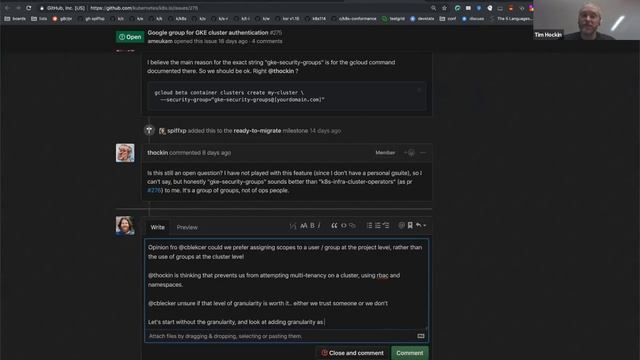Open the 'gh spiffxp' bookmark
Image resolution: width=640 pixels, height=360 pixels.
pyautogui.click(x=91, y=18)
